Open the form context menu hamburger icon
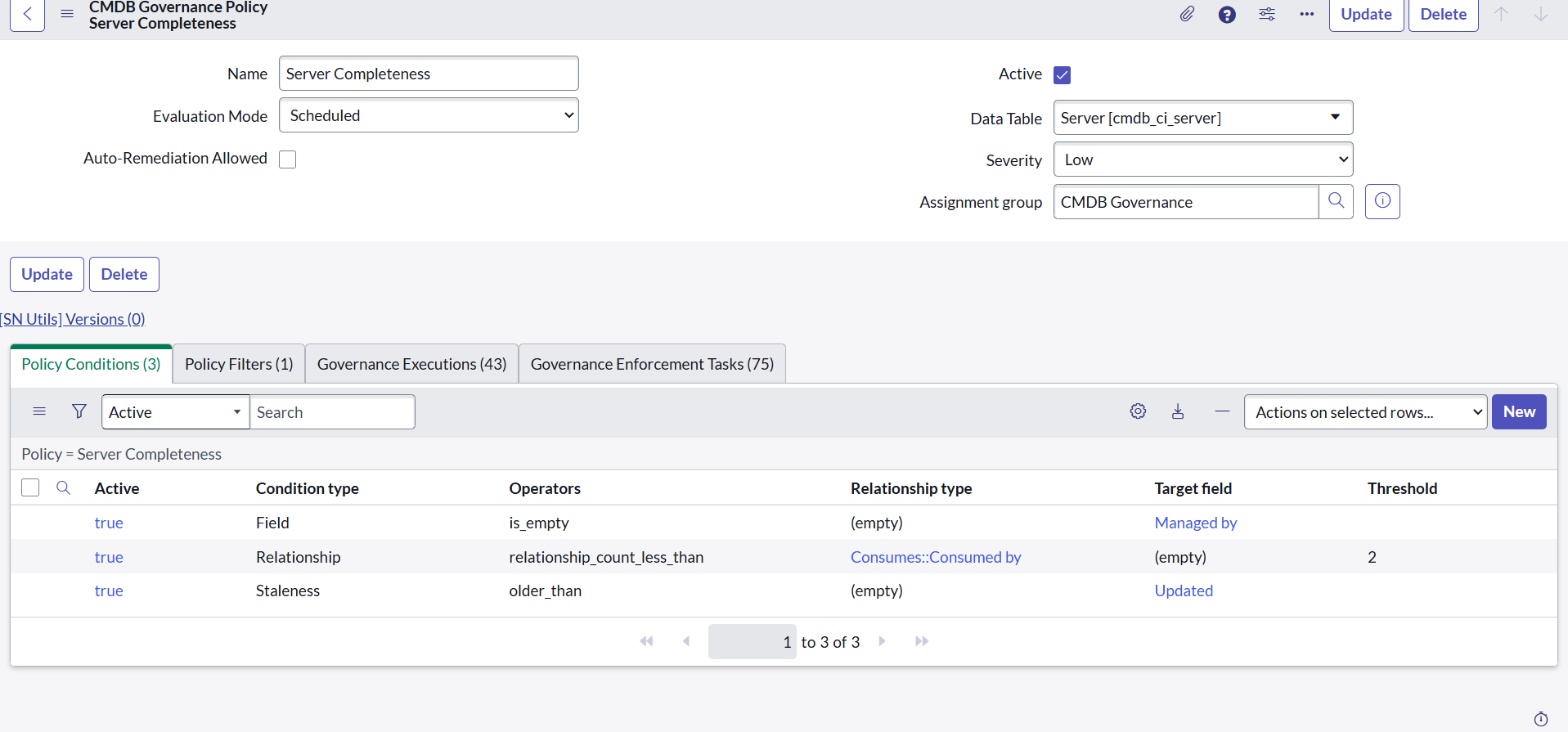The image size is (1568, 732). point(67,14)
